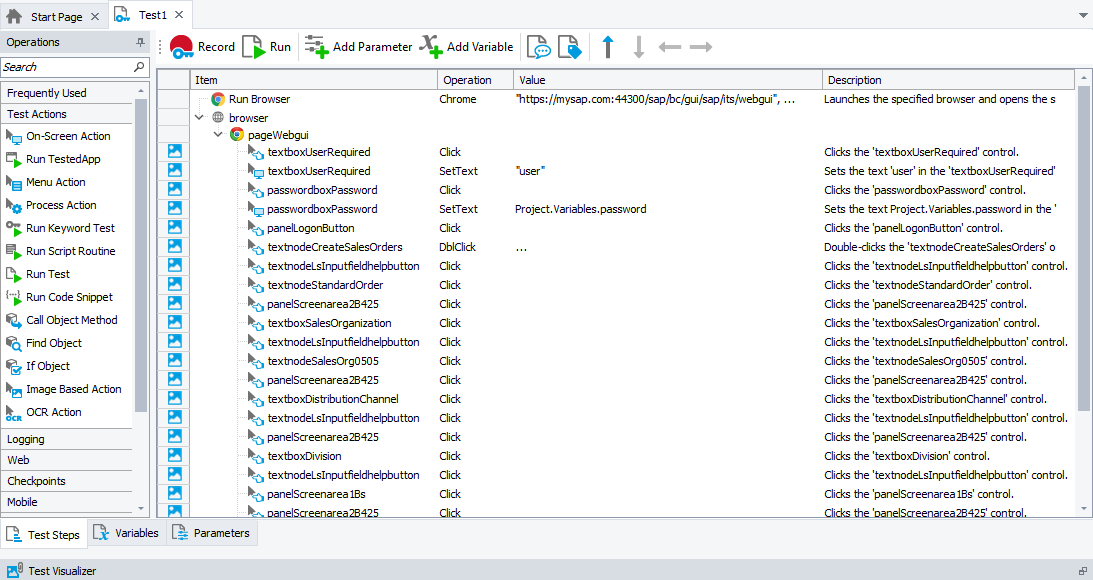Screen dimensions: 1093x580
Task: Switch to the Variables tab
Action: [x=126, y=533]
